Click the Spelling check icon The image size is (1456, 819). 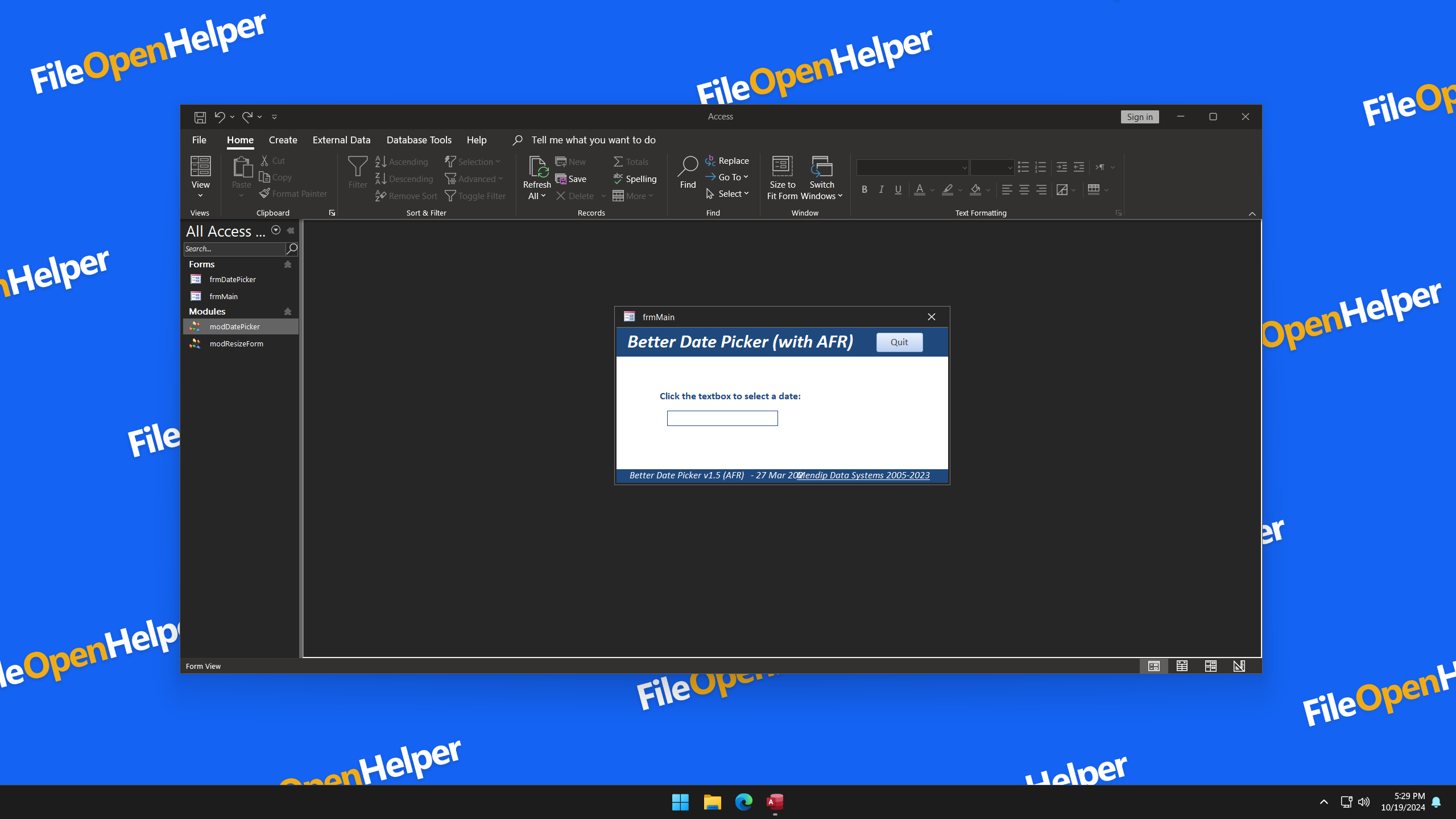coord(618,179)
